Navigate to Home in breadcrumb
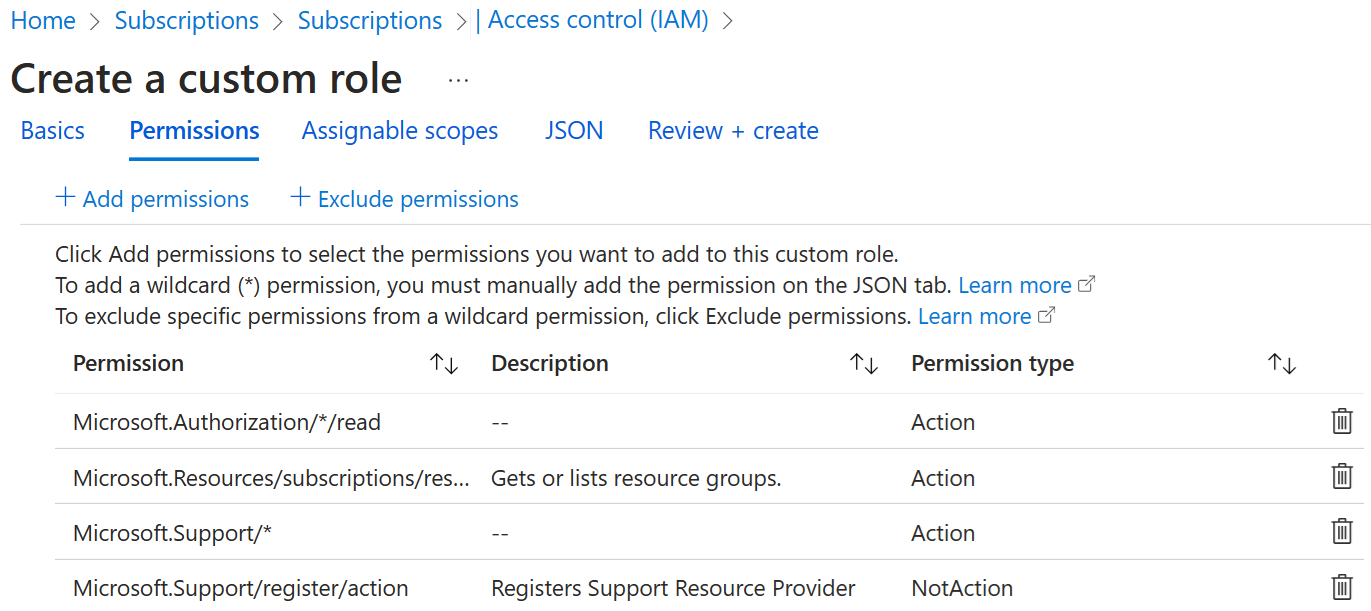 43,21
